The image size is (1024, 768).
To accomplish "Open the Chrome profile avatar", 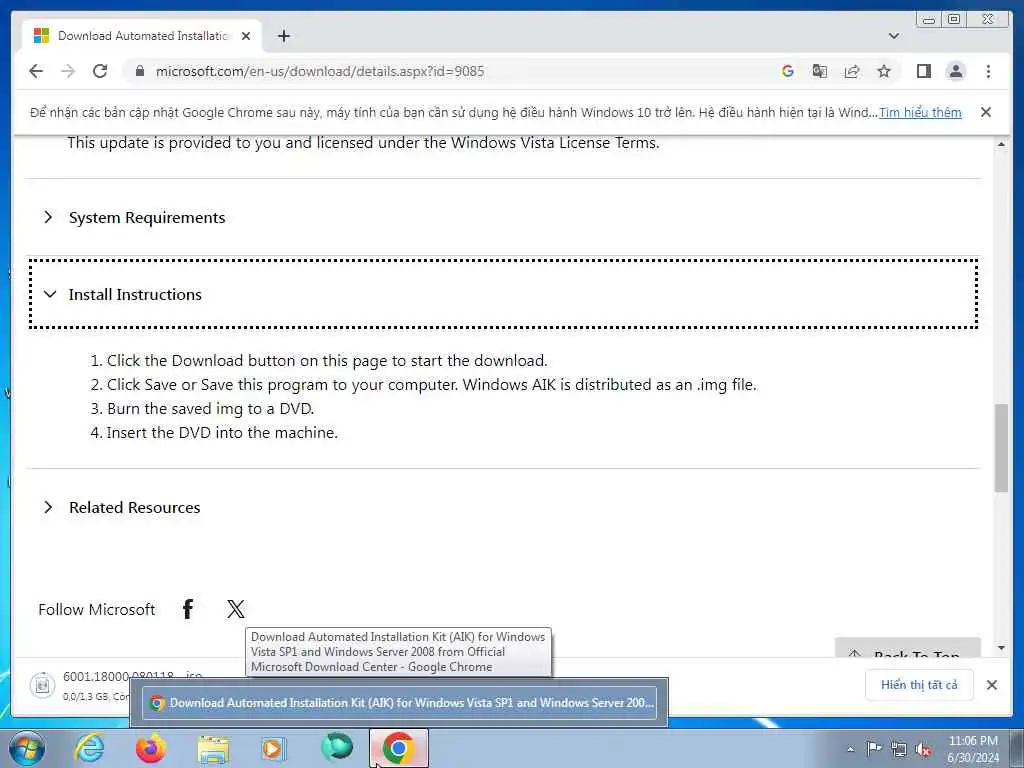I will (955, 71).
